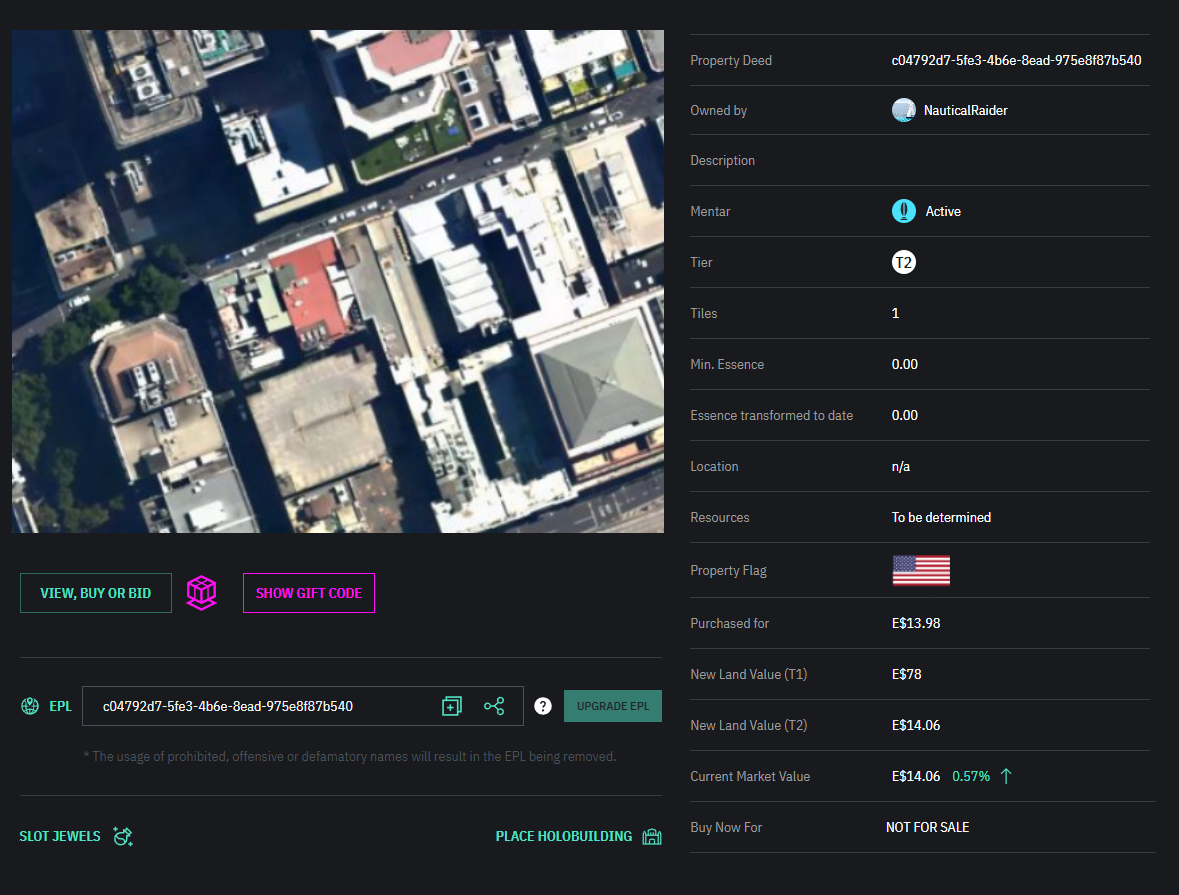This screenshot has height=895, width=1179.
Task: Open the NauticalRaider owner profile
Action: point(966,110)
